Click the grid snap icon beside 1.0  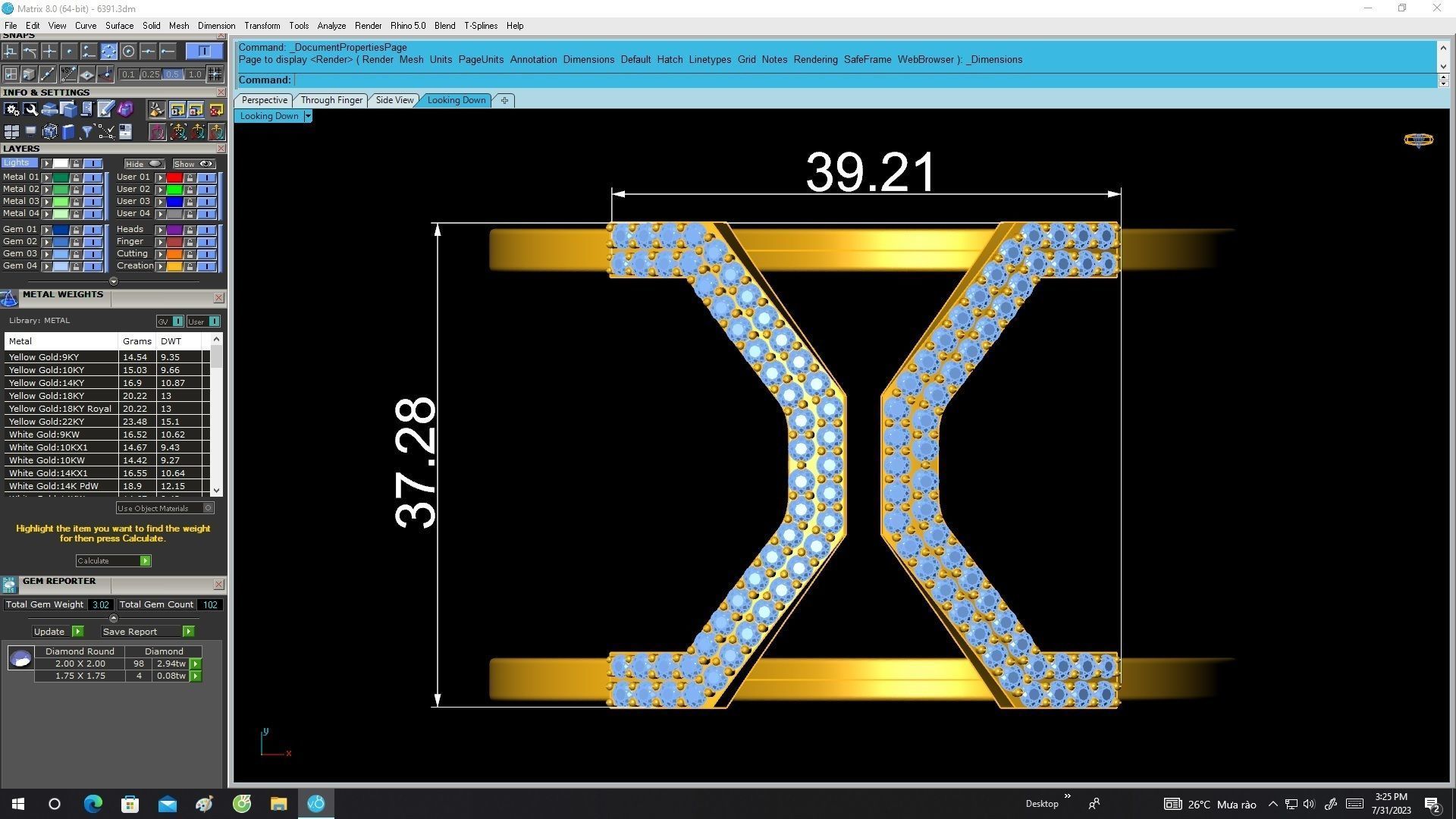click(x=215, y=74)
